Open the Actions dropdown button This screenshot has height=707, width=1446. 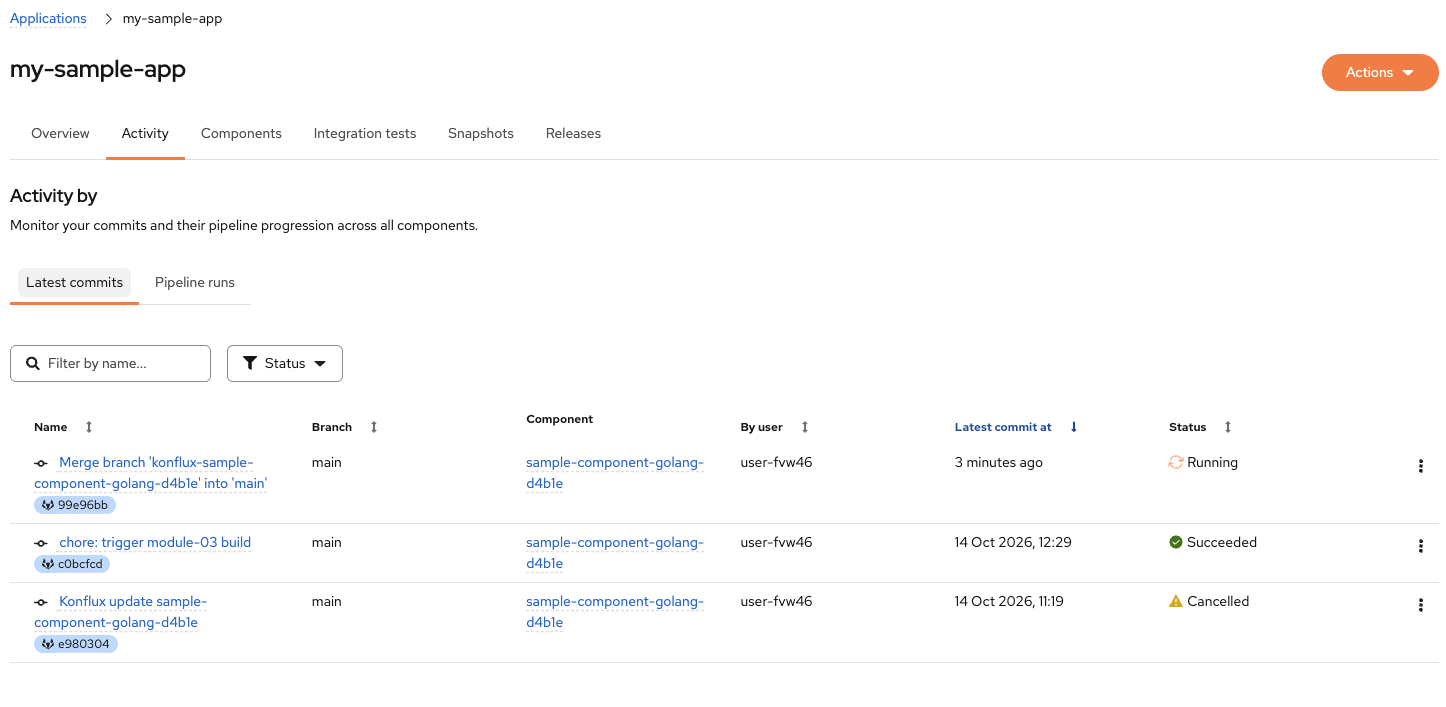point(1380,72)
